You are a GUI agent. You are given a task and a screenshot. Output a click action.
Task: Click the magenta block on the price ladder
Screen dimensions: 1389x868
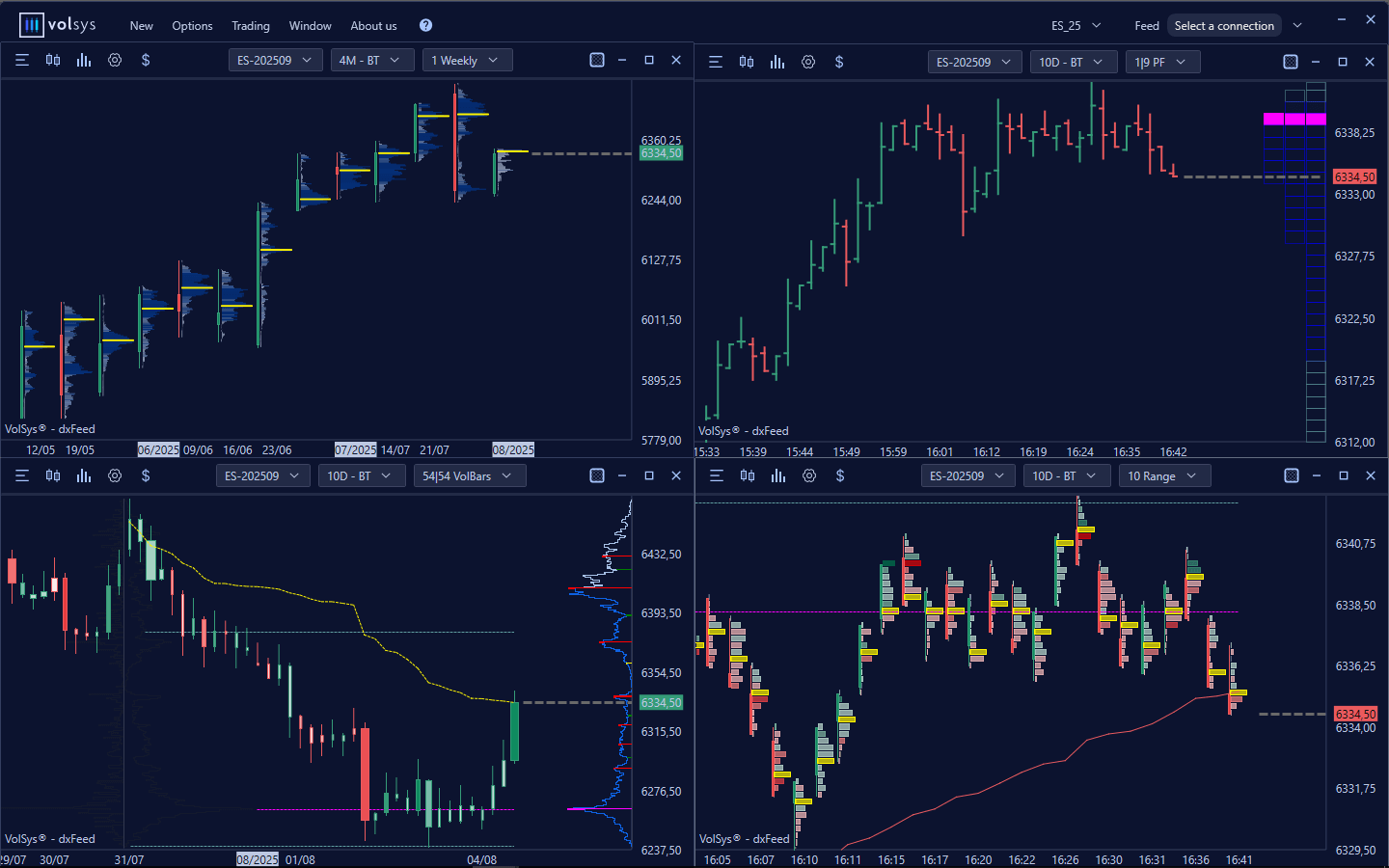pos(1294,119)
